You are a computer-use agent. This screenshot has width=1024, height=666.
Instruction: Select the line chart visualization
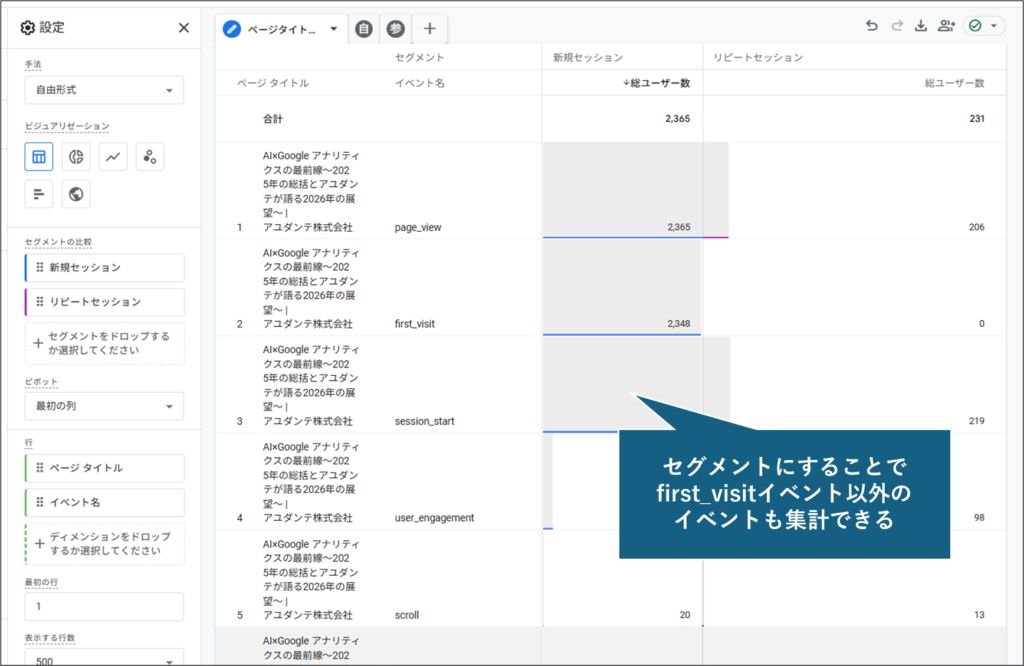(x=113, y=157)
